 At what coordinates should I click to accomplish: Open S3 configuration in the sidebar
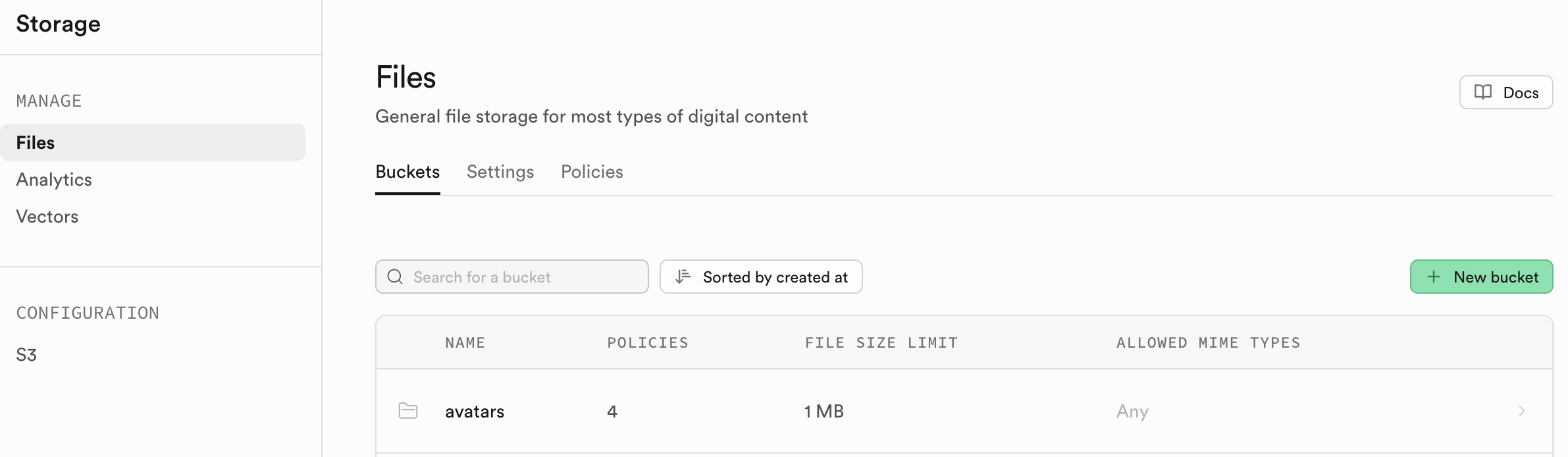pos(26,354)
